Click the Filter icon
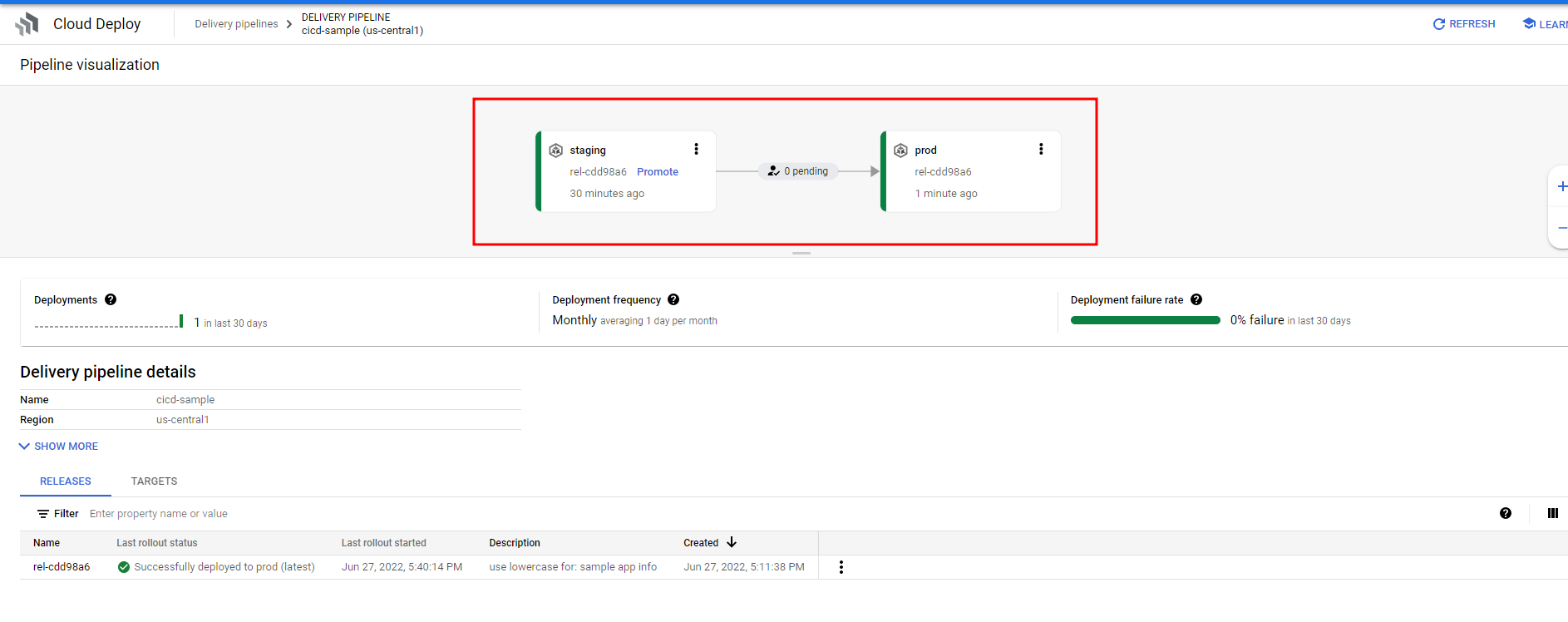 coord(43,514)
